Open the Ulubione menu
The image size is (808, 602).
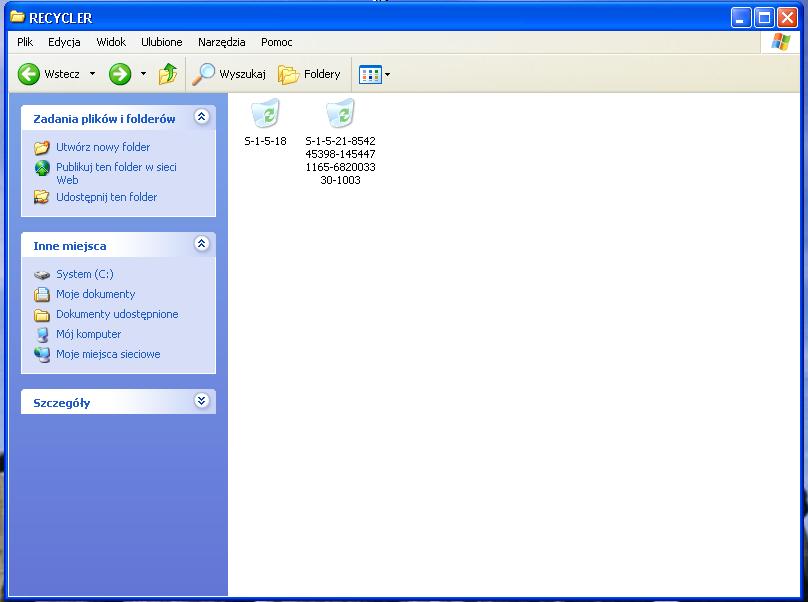(162, 42)
